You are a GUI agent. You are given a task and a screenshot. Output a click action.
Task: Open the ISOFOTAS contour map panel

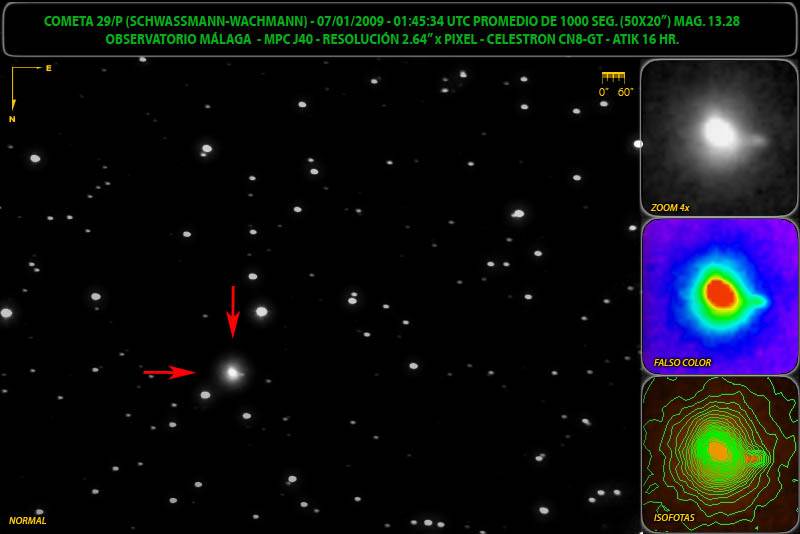(x=719, y=454)
